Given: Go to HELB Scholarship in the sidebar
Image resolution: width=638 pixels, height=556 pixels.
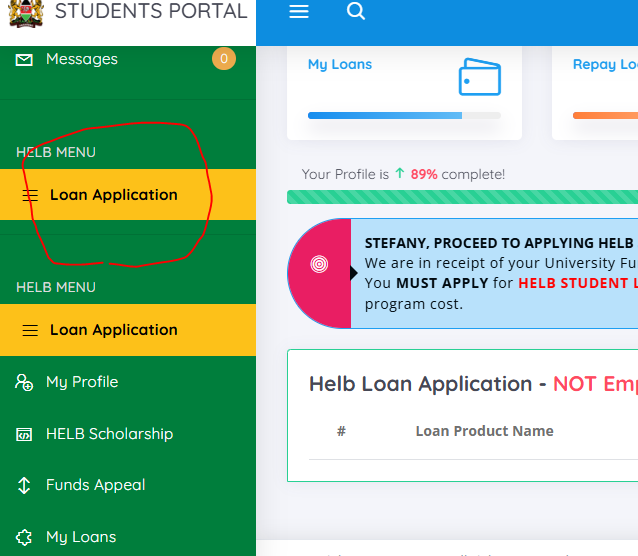Looking at the screenshot, I should point(109,434).
